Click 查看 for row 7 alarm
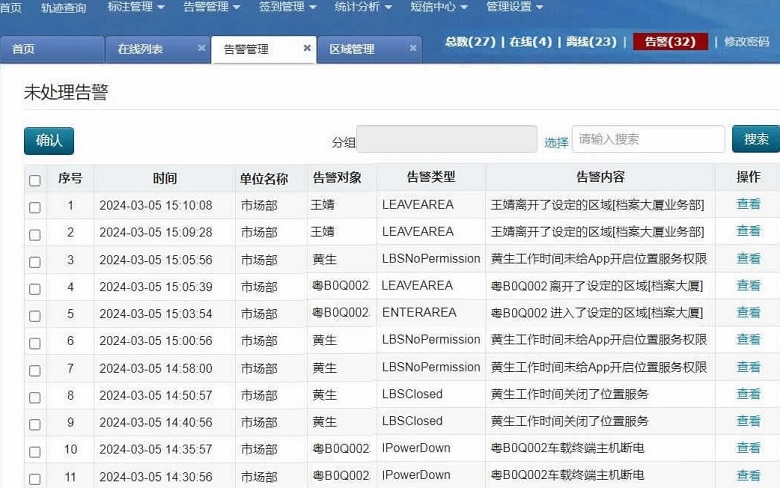The width and height of the screenshot is (780, 488). [x=748, y=367]
